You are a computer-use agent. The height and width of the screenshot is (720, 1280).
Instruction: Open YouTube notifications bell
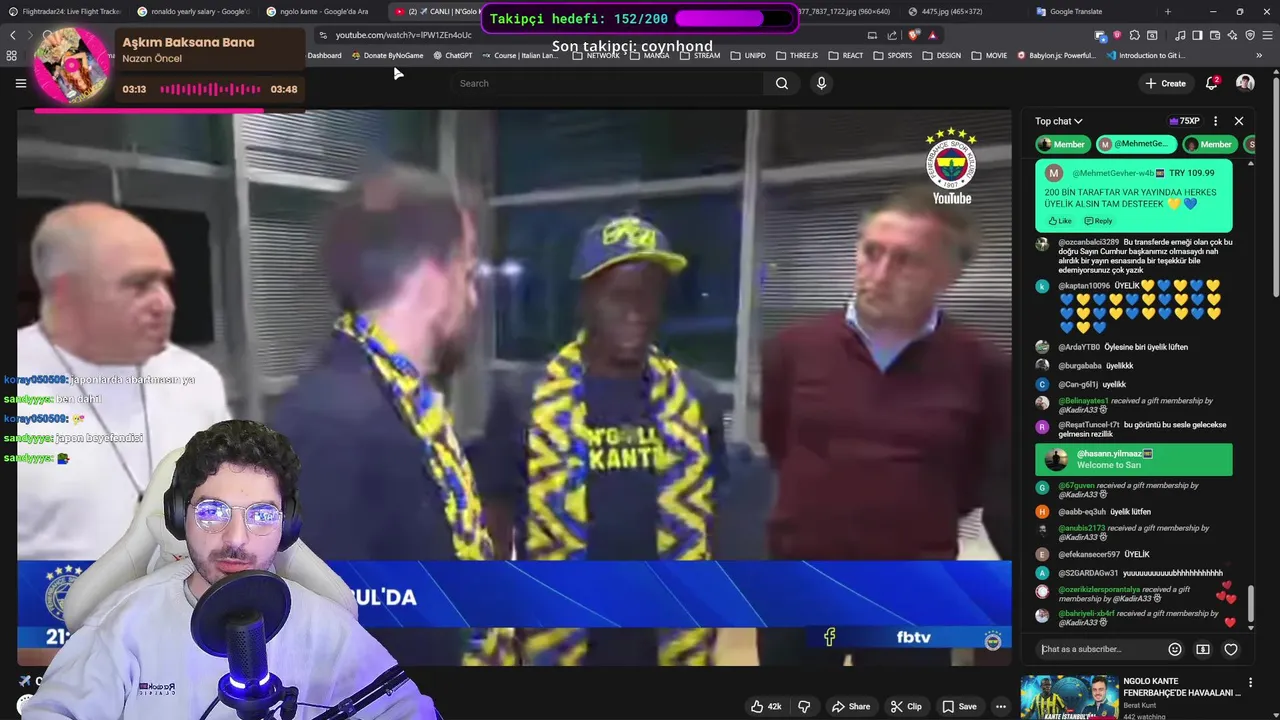point(1212,83)
